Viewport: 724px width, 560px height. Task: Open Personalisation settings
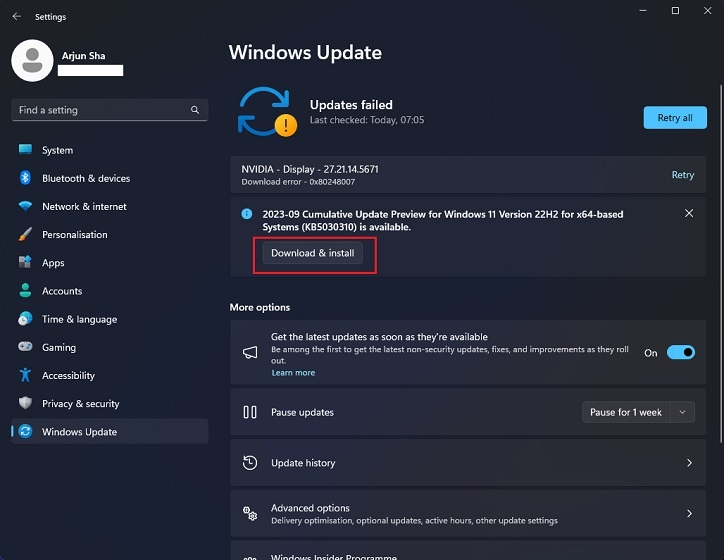click(110, 235)
